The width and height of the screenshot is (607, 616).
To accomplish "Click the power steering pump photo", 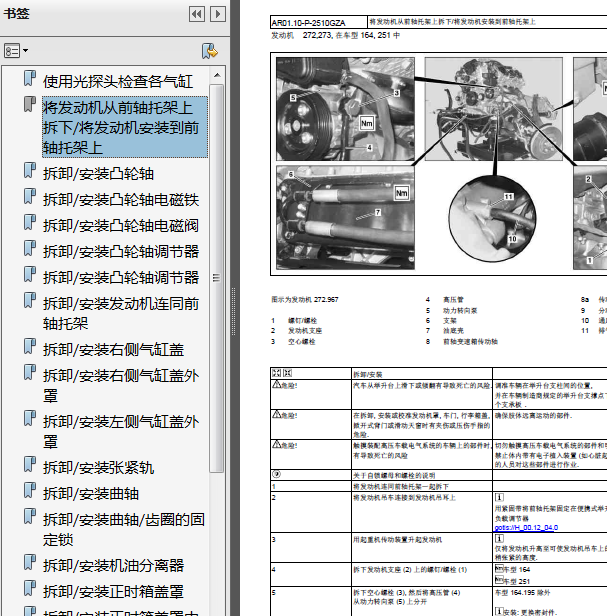I will coord(345,109).
